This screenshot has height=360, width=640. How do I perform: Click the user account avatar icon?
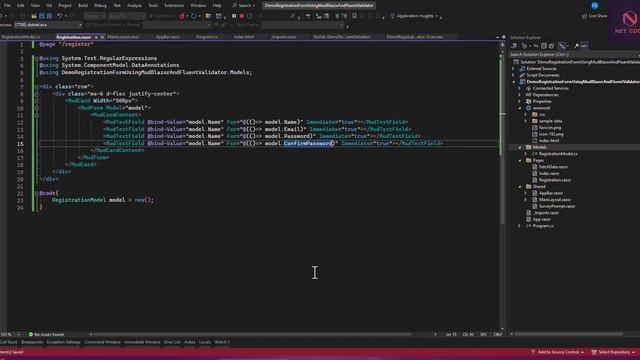click(x=595, y=5)
